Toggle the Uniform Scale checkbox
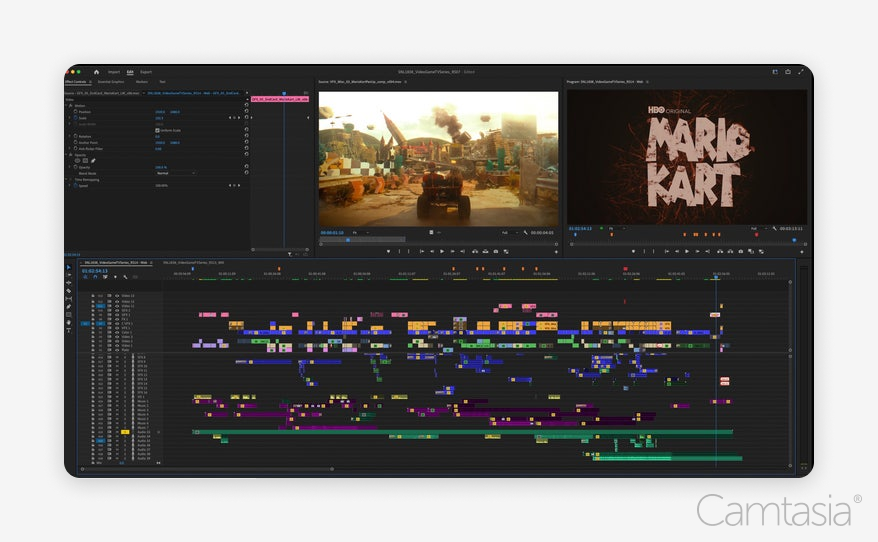 pyautogui.click(x=157, y=130)
